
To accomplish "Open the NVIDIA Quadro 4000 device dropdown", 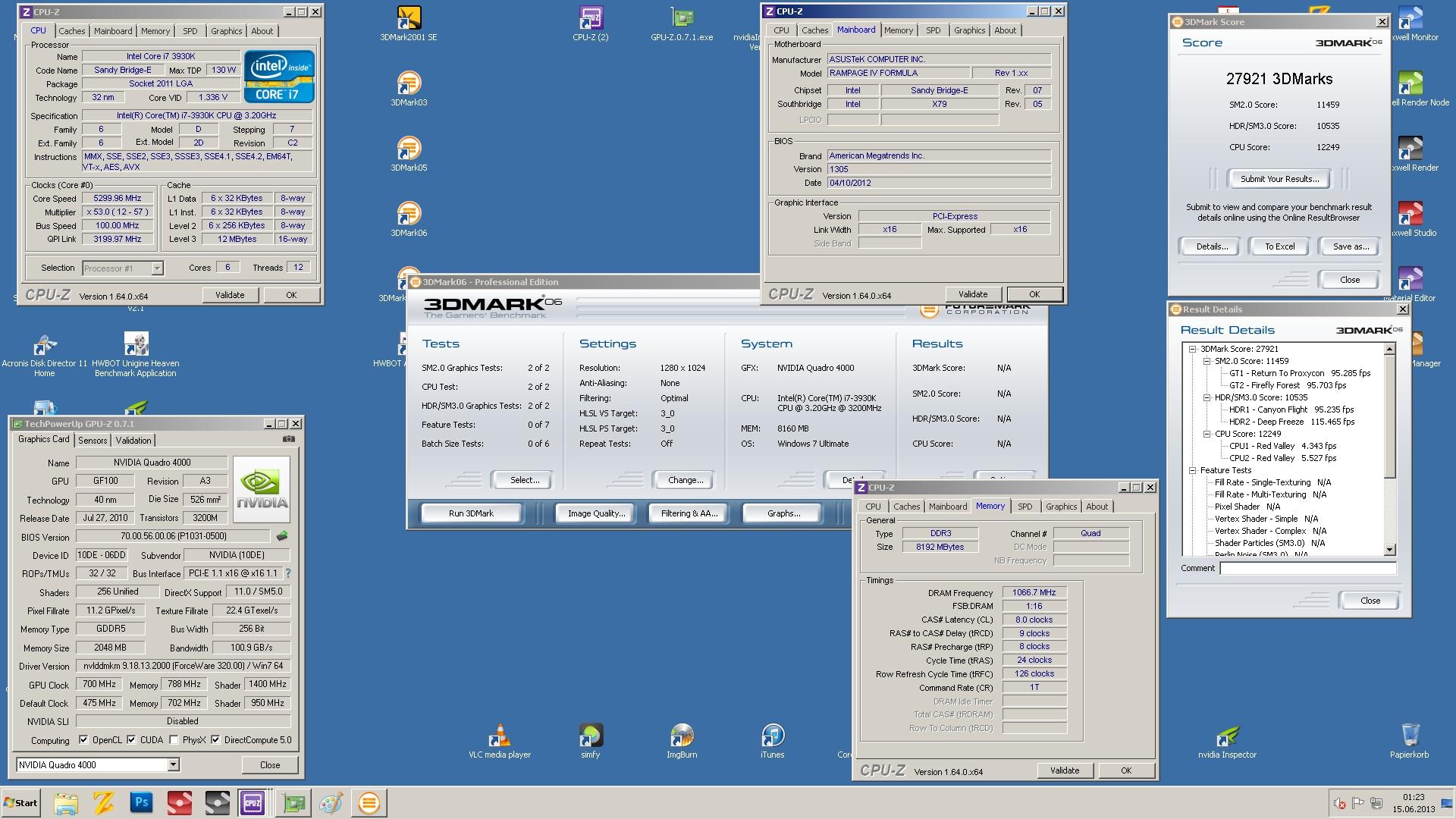I will click(x=173, y=764).
